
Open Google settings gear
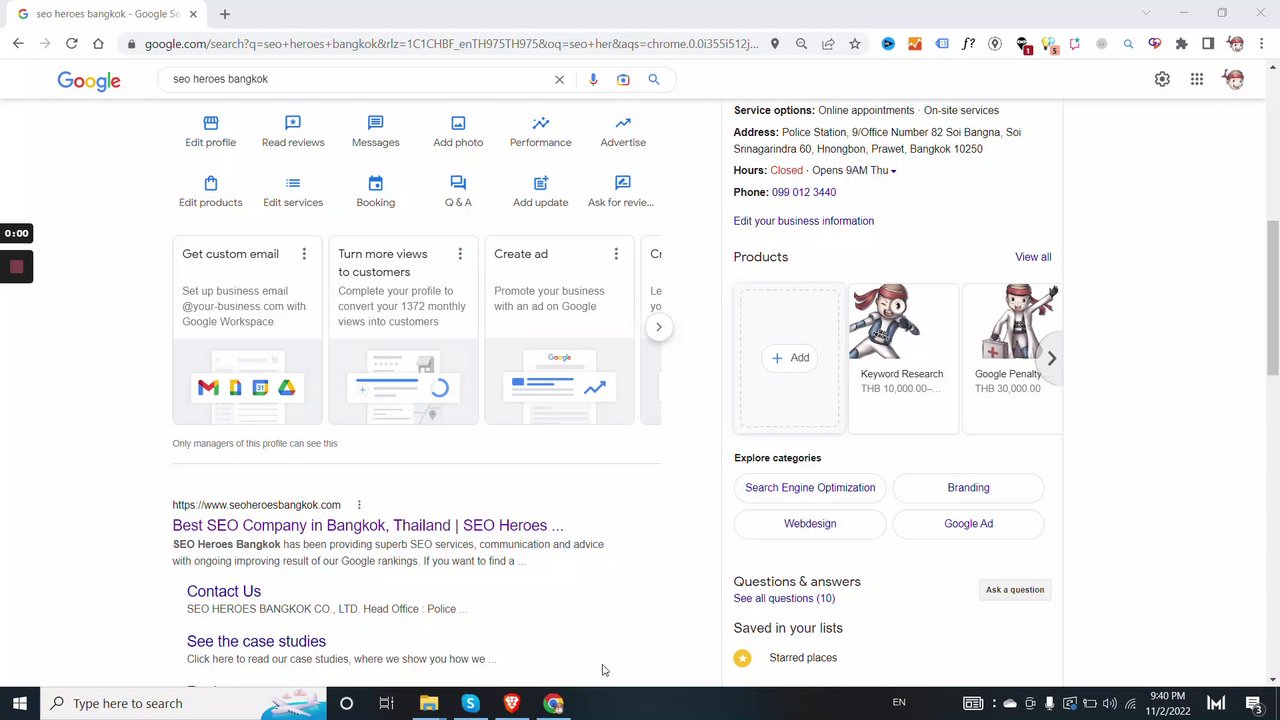click(1162, 79)
